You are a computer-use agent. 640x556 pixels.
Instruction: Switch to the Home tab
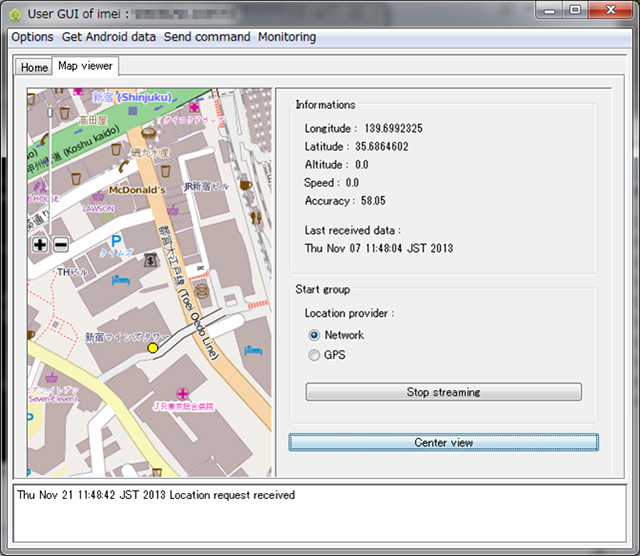coord(34,67)
